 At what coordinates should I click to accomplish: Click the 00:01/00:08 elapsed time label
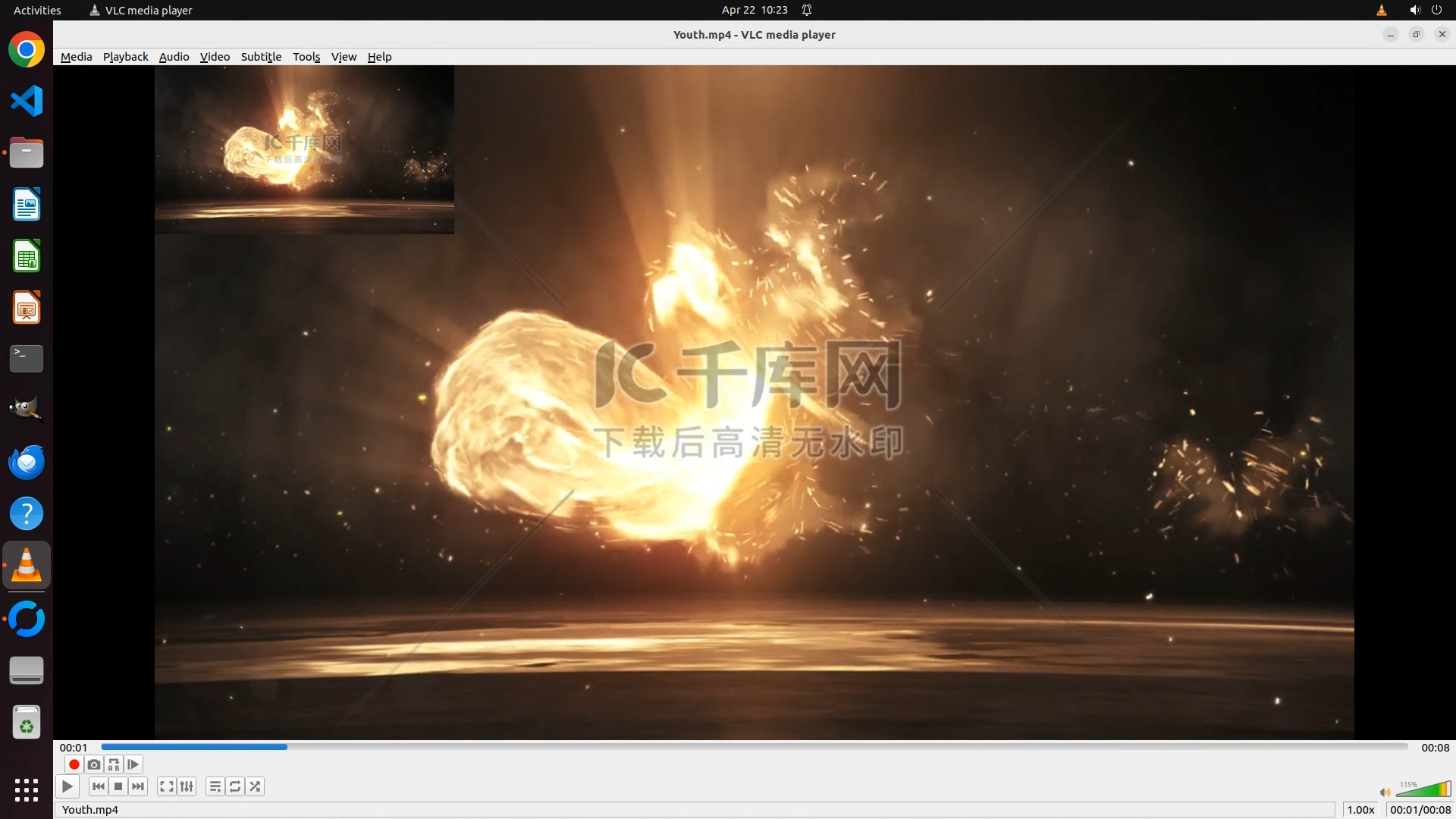point(1420,810)
